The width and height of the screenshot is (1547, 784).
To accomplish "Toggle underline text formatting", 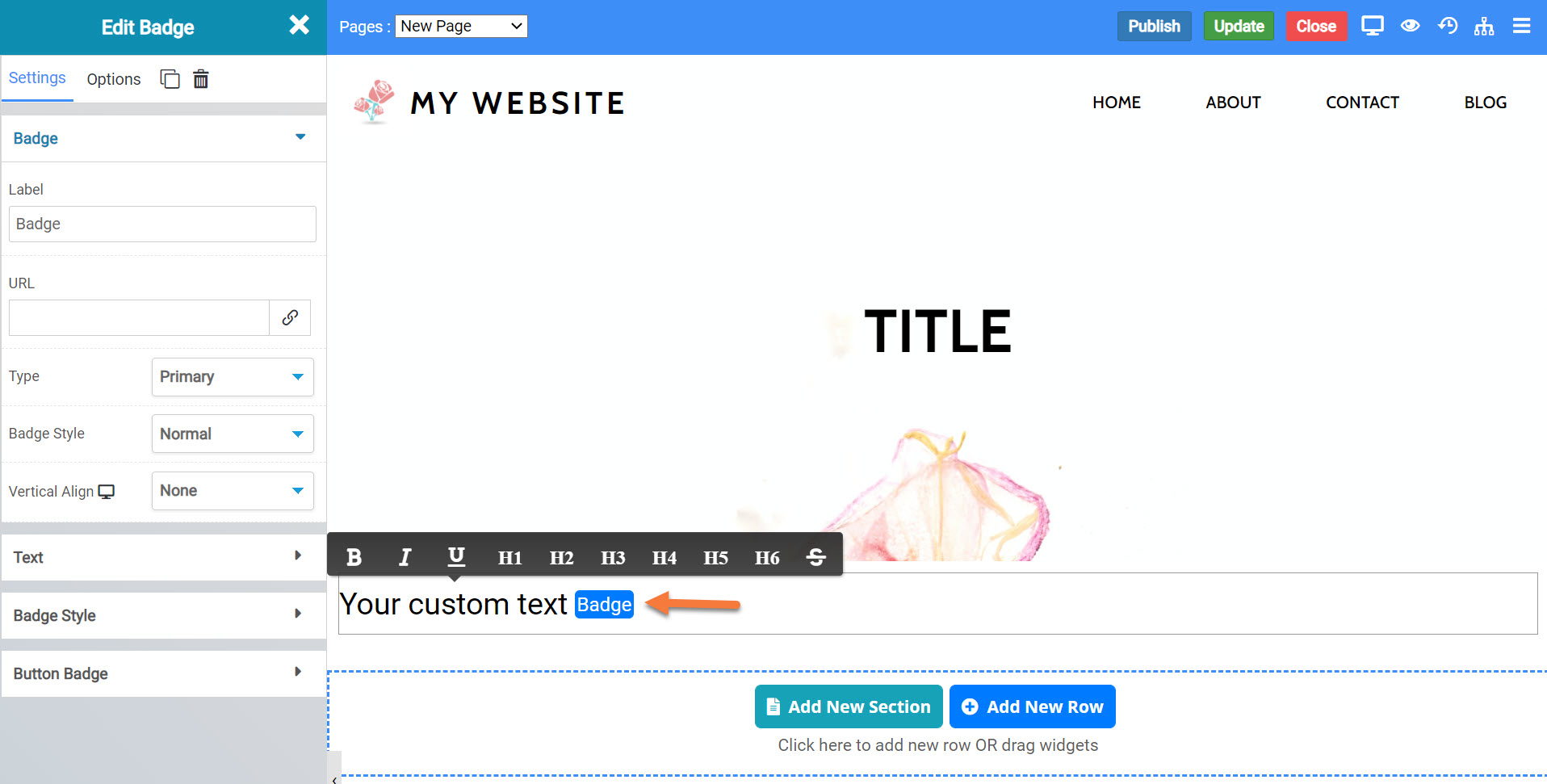I will 456,556.
